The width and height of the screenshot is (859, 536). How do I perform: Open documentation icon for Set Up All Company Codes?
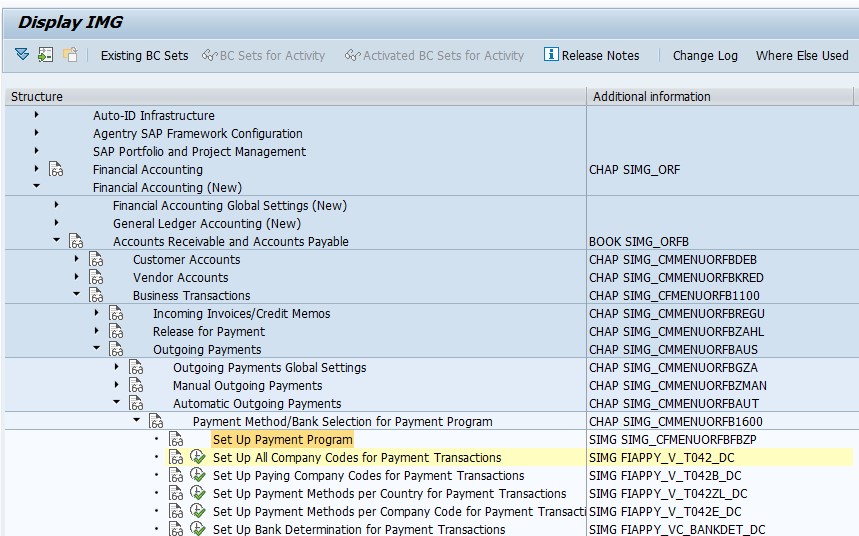176,457
